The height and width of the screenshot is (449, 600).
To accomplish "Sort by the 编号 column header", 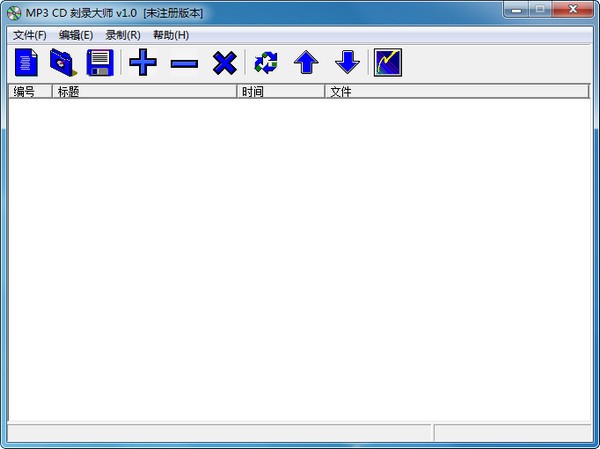I will point(29,92).
